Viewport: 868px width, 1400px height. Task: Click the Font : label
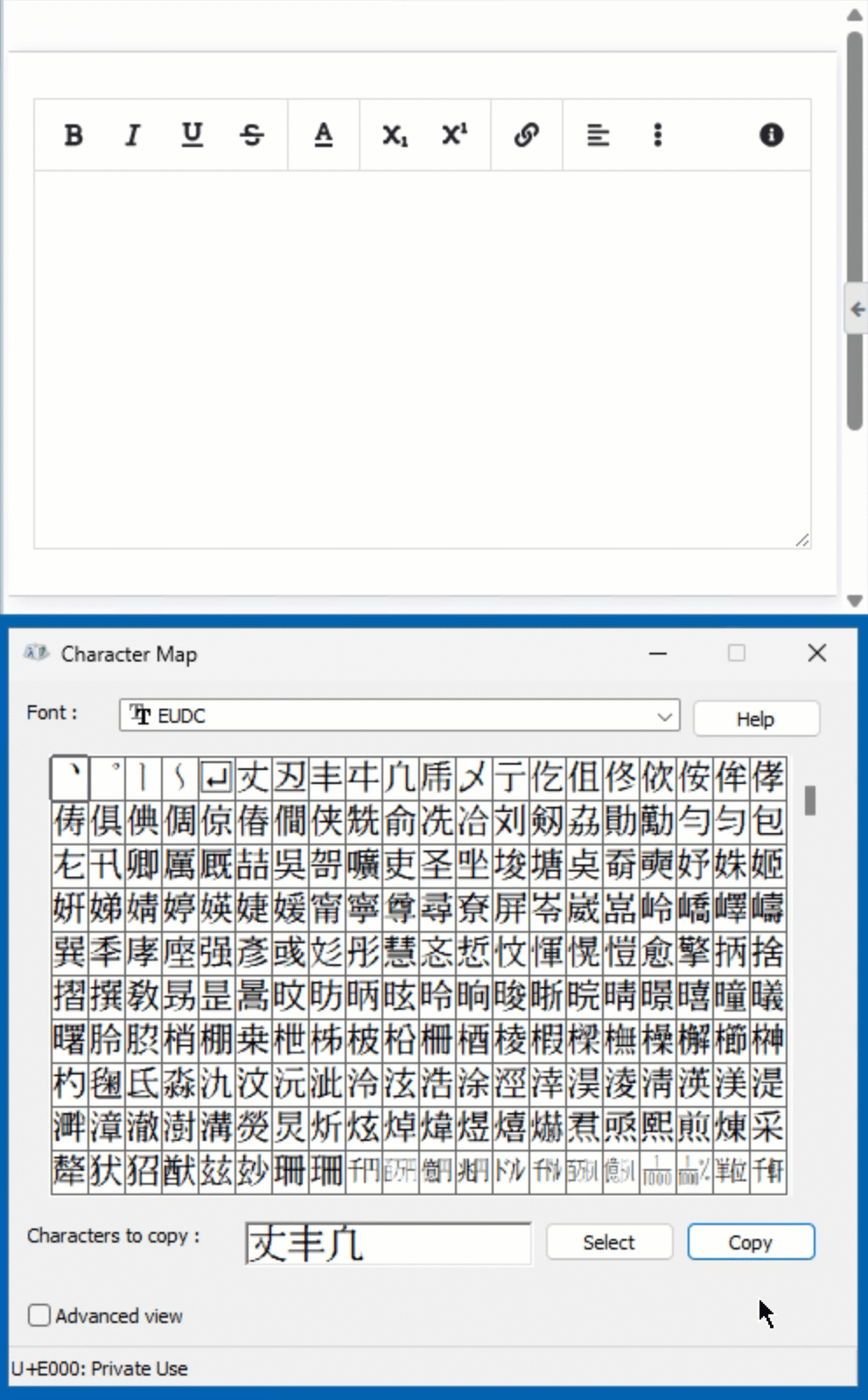[x=52, y=712]
